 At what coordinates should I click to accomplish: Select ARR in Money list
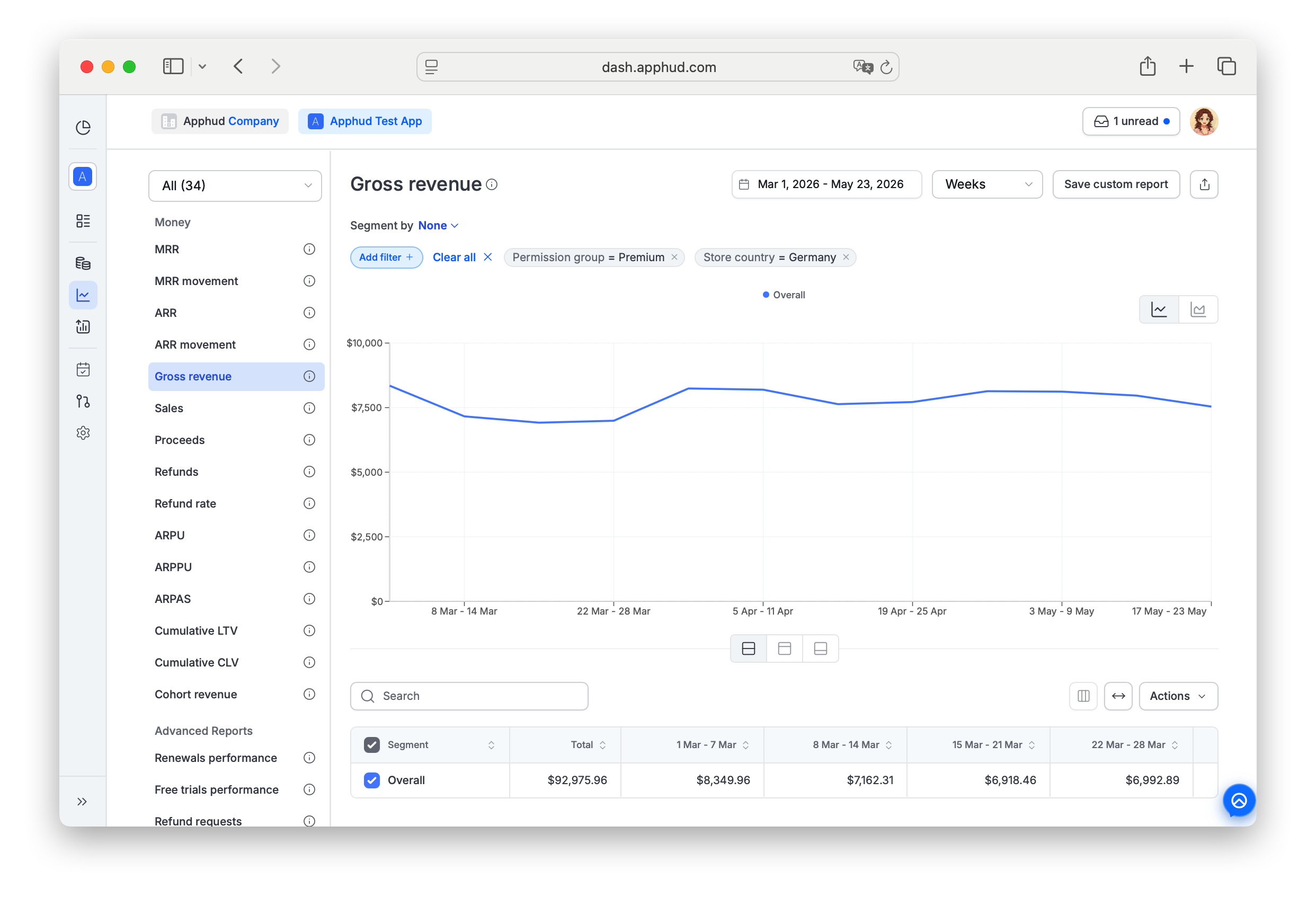click(236, 313)
